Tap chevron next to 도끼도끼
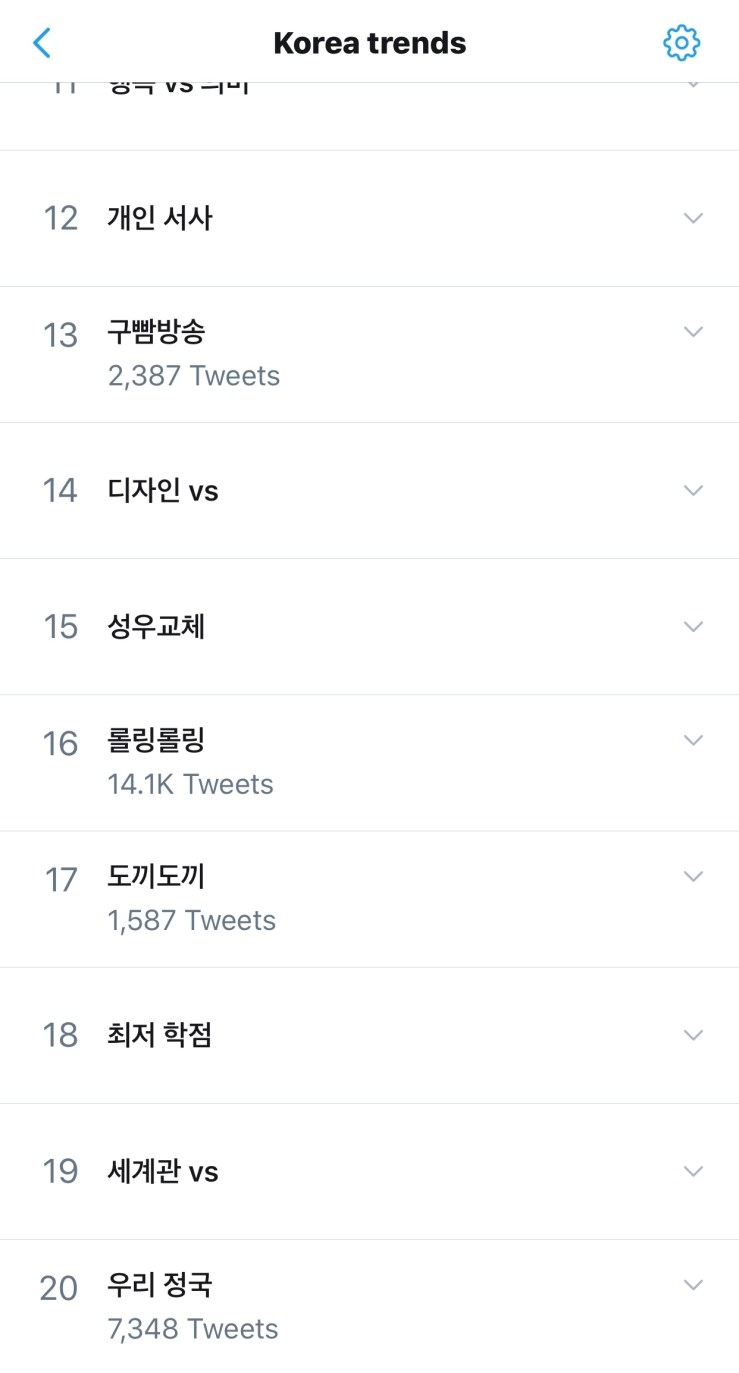The image size is (739, 1373). (x=693, y=876)
